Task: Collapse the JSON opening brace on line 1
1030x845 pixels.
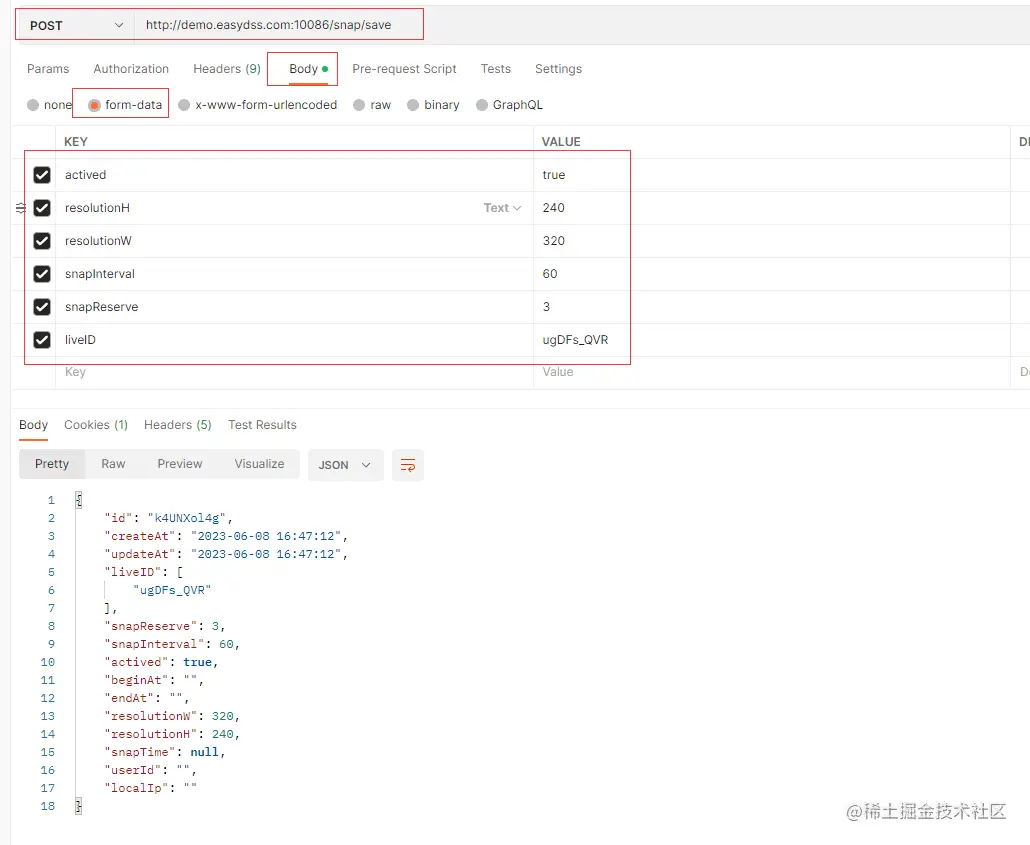Action: click(x=78, y=501)
